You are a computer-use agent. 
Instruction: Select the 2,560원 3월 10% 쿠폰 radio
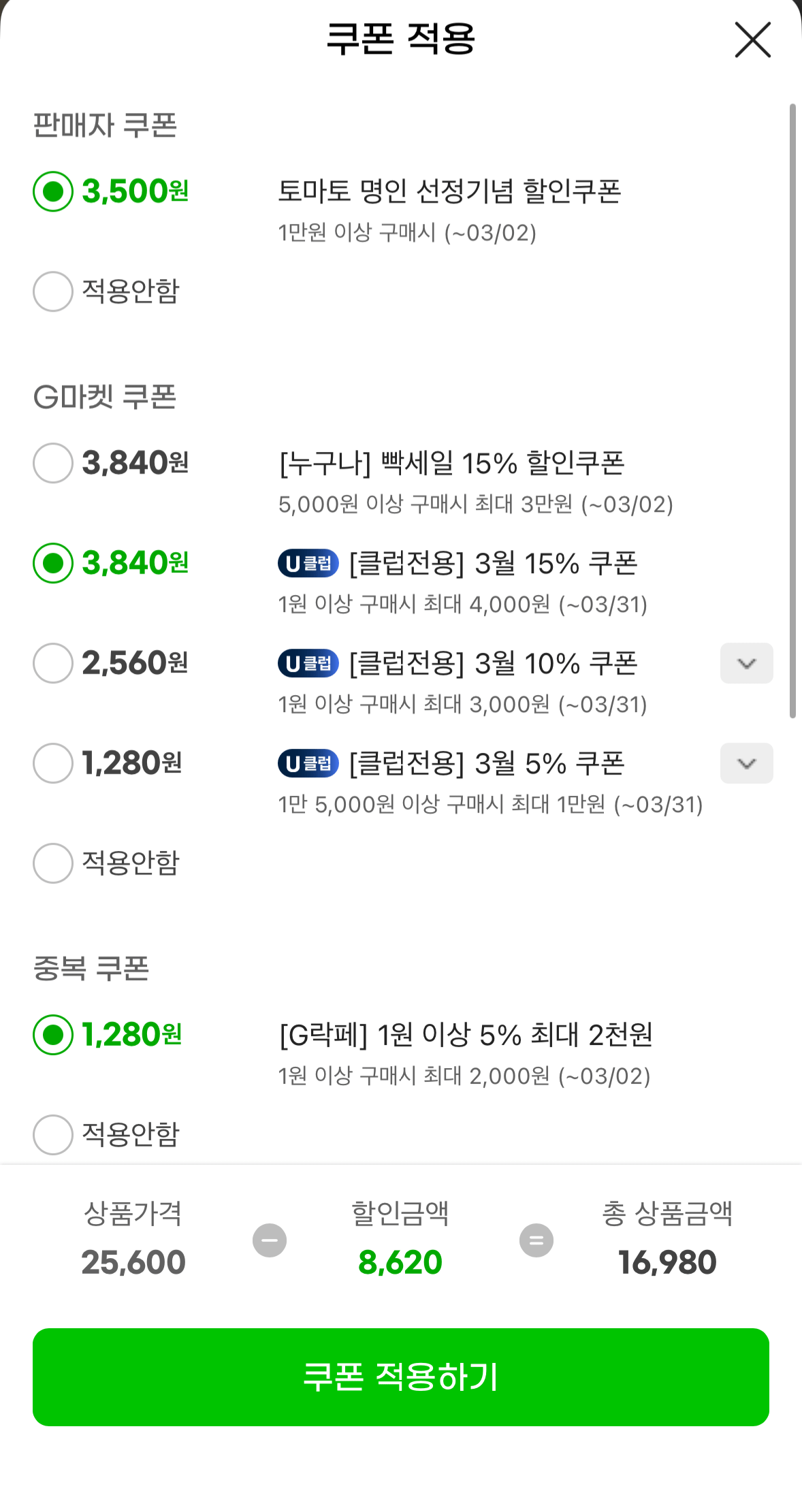click(x=53, y=664)
